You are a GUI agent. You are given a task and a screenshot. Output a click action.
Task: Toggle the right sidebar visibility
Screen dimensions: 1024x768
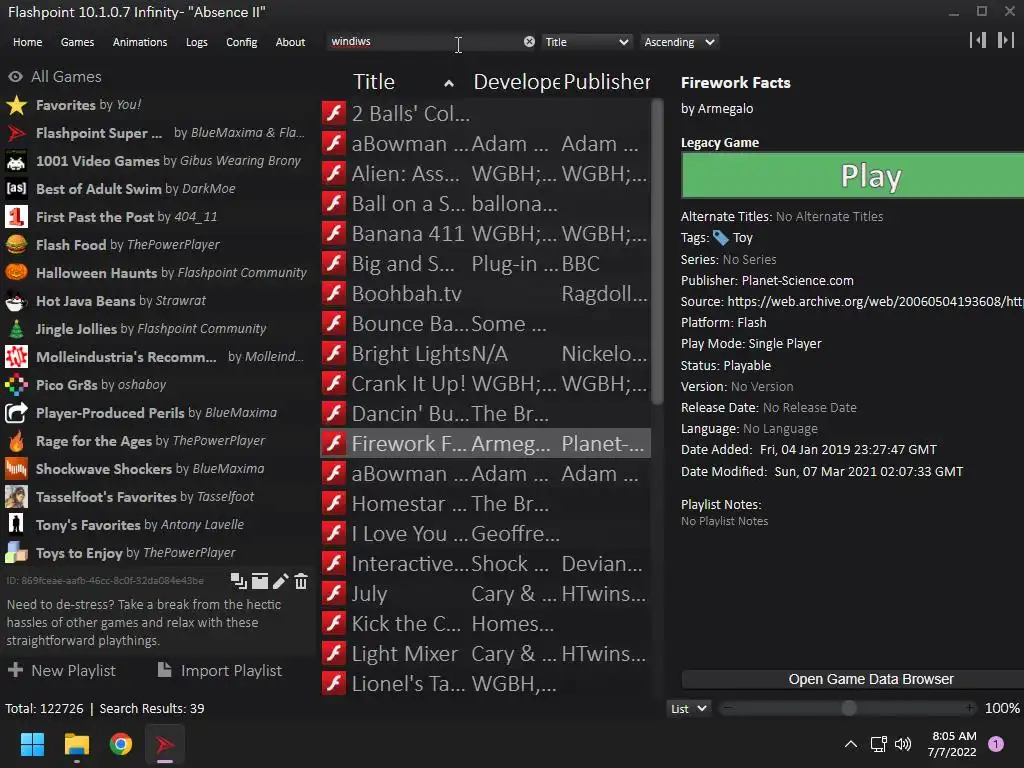(x=1006, y=40)
